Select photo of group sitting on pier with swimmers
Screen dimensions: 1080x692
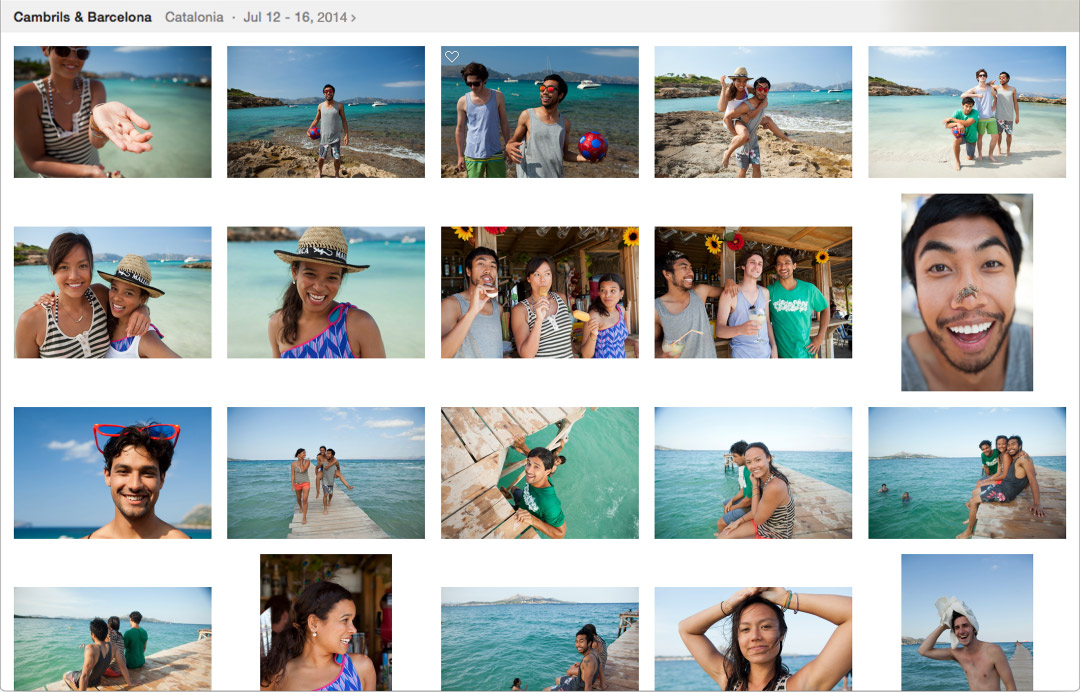967,473
